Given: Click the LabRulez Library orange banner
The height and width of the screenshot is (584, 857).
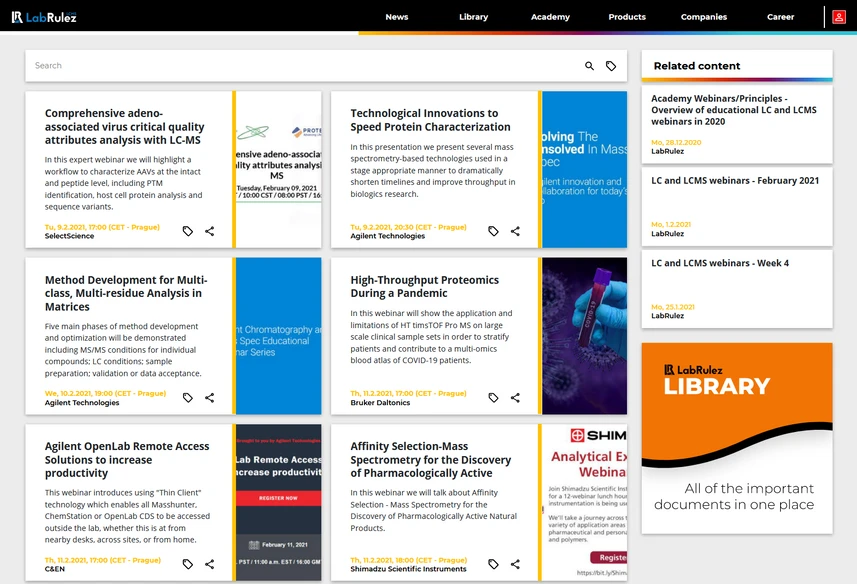Looking at the screenshot, I should (x=737, y=438).
